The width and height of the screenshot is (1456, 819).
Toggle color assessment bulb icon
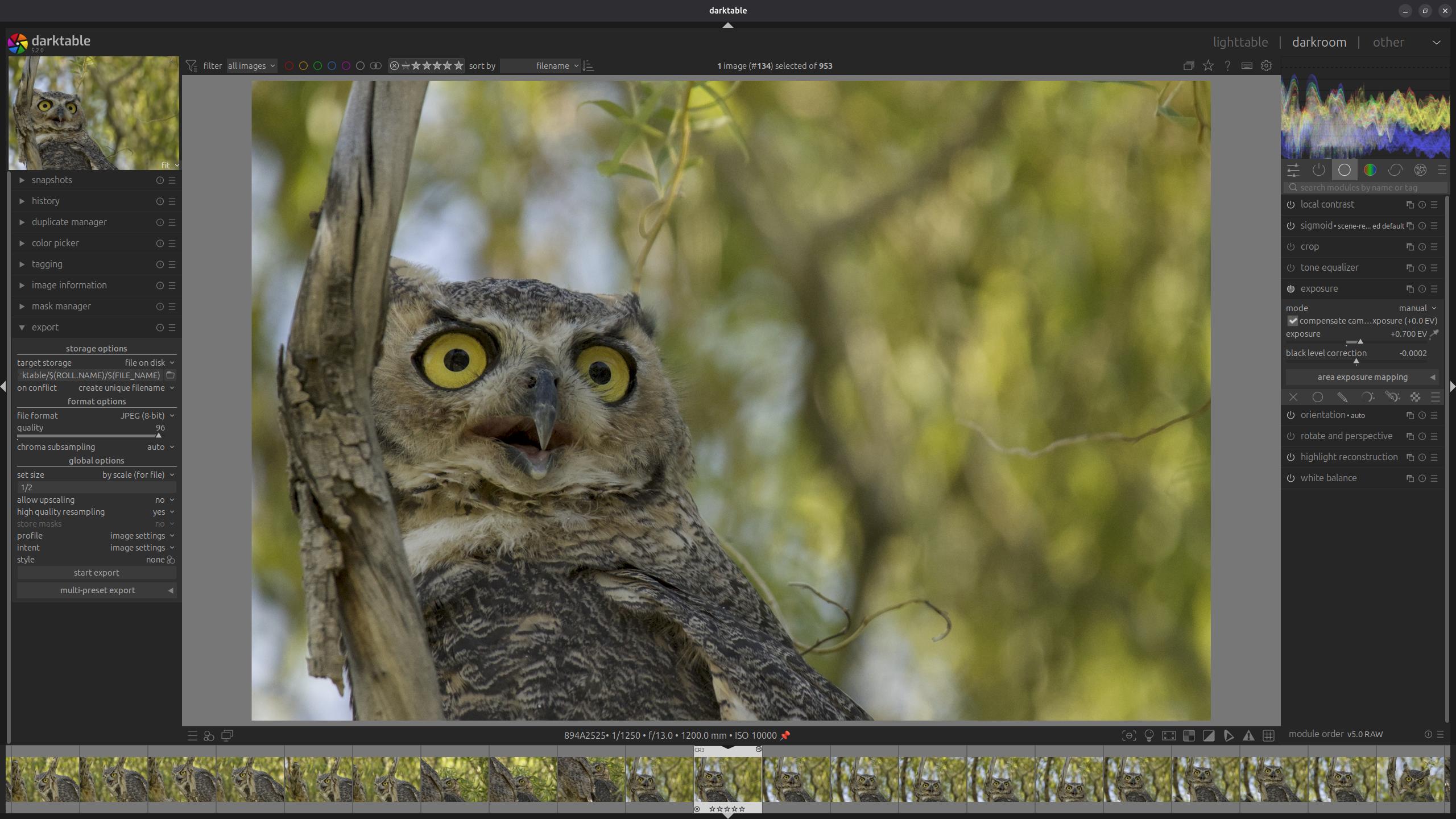tap(1149, 735)
